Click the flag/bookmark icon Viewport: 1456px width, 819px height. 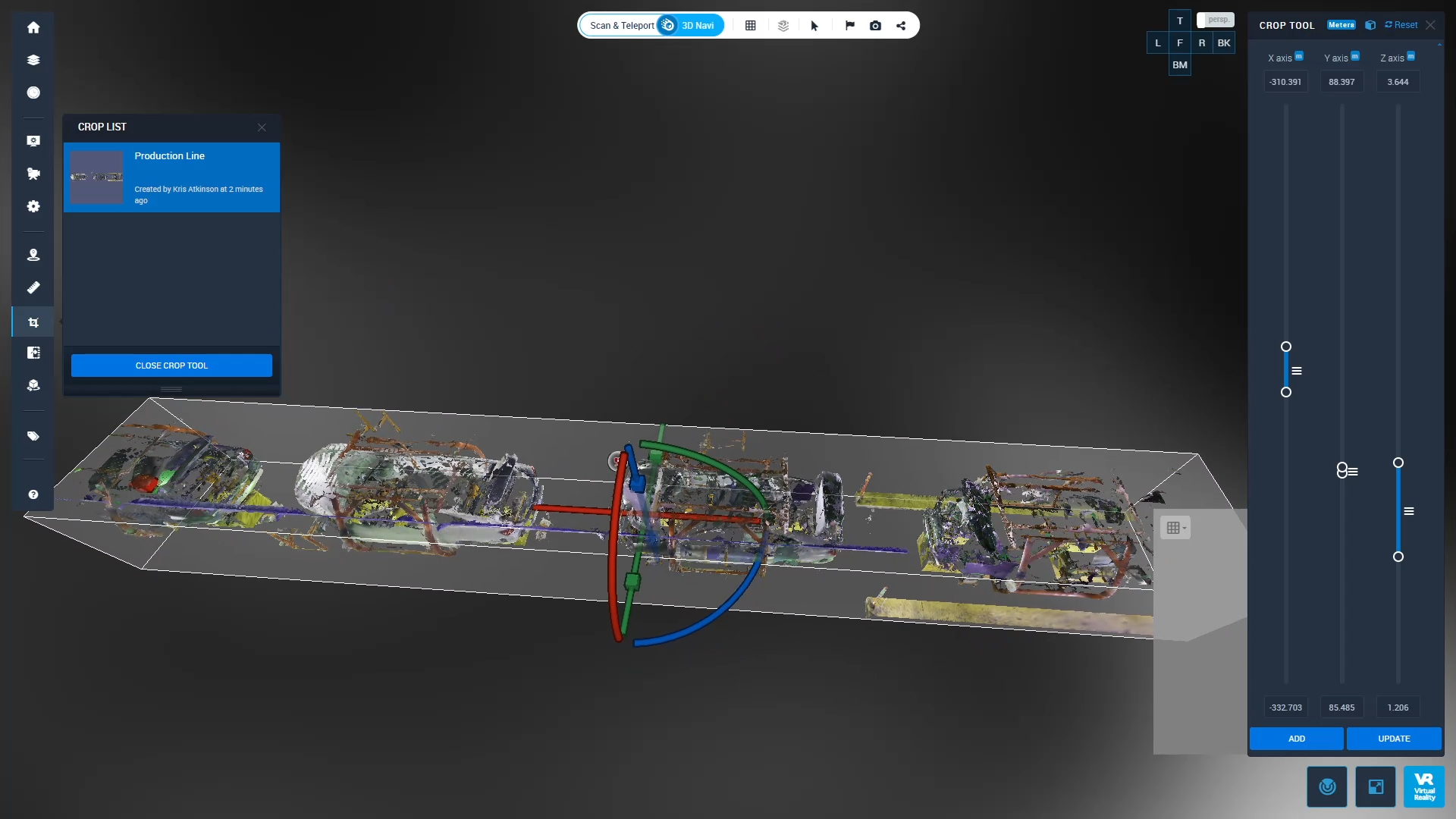click(849, 25)
